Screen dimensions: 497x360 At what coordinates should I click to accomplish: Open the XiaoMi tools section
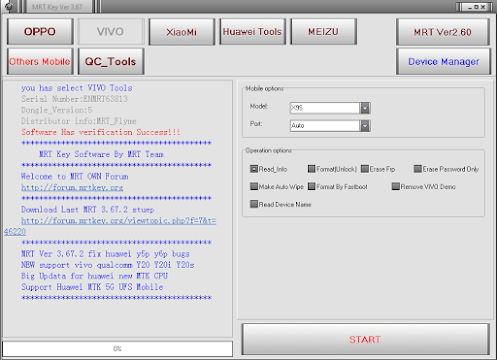(x=182, y=32)
